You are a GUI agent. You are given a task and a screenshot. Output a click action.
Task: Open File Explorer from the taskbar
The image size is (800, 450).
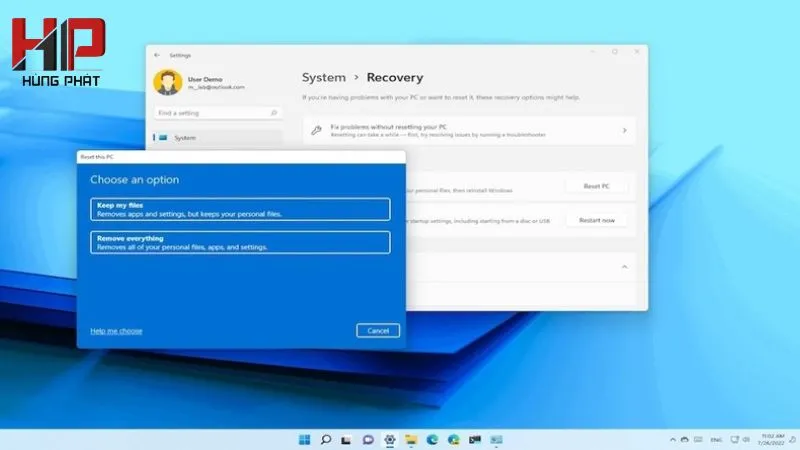coord(411,440)
